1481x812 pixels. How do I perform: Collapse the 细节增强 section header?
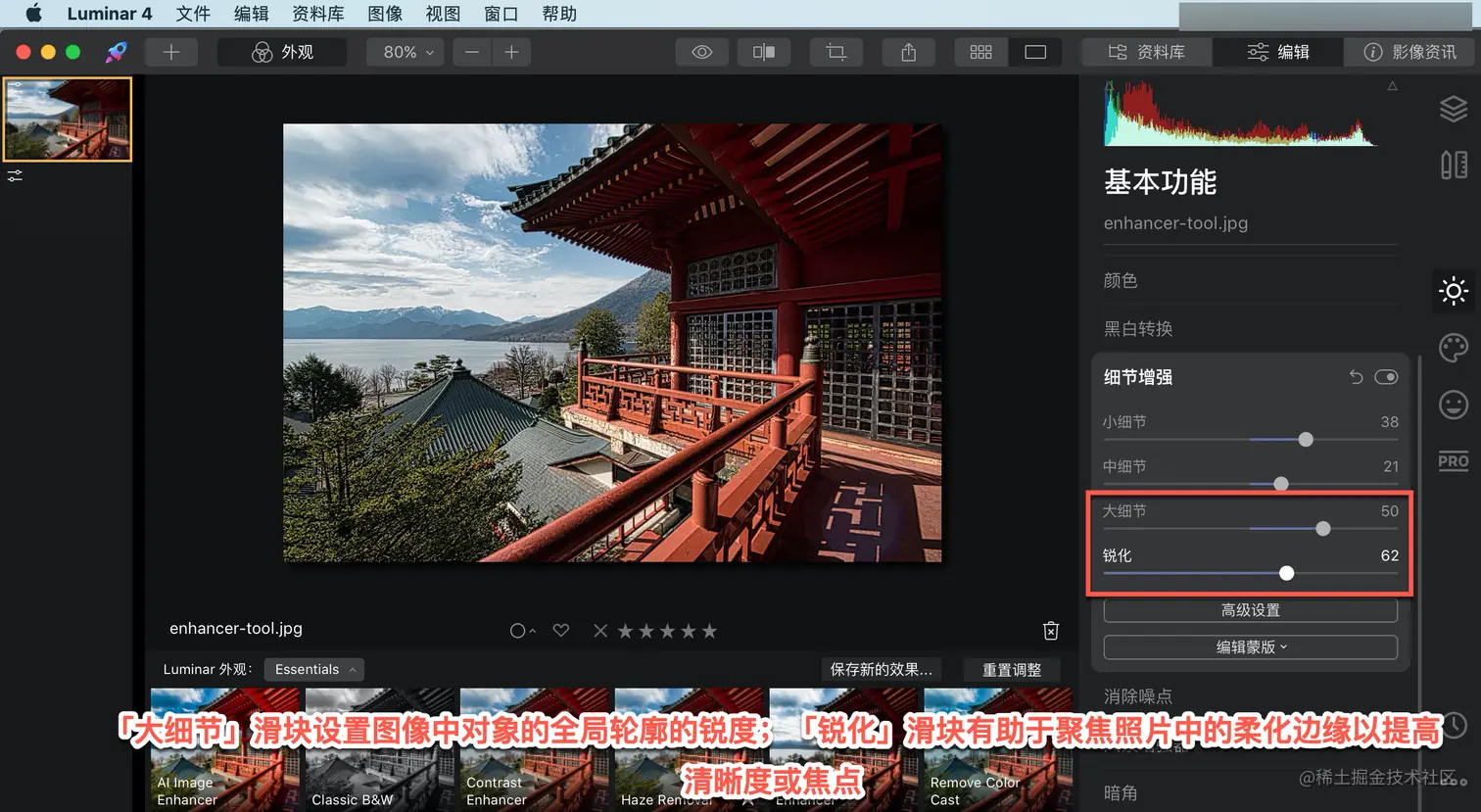point(1138,377)
